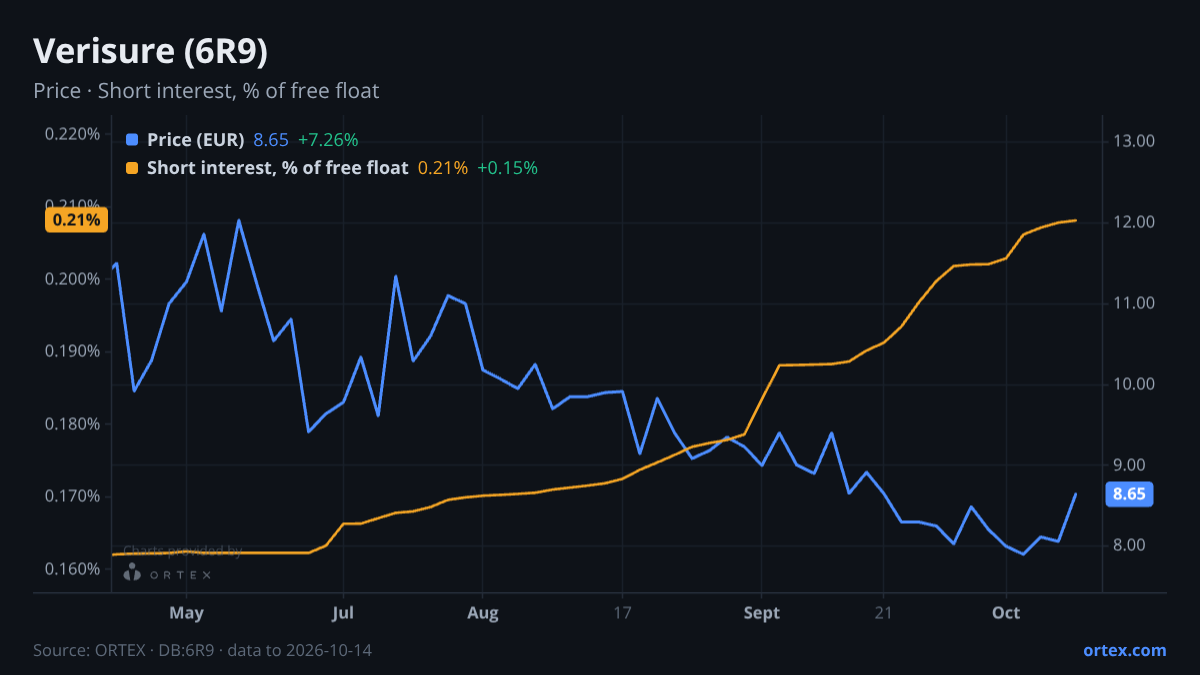1200x675 pixels.
Task: Click the Oct x-axis label
Action: tap(1006, 613)
